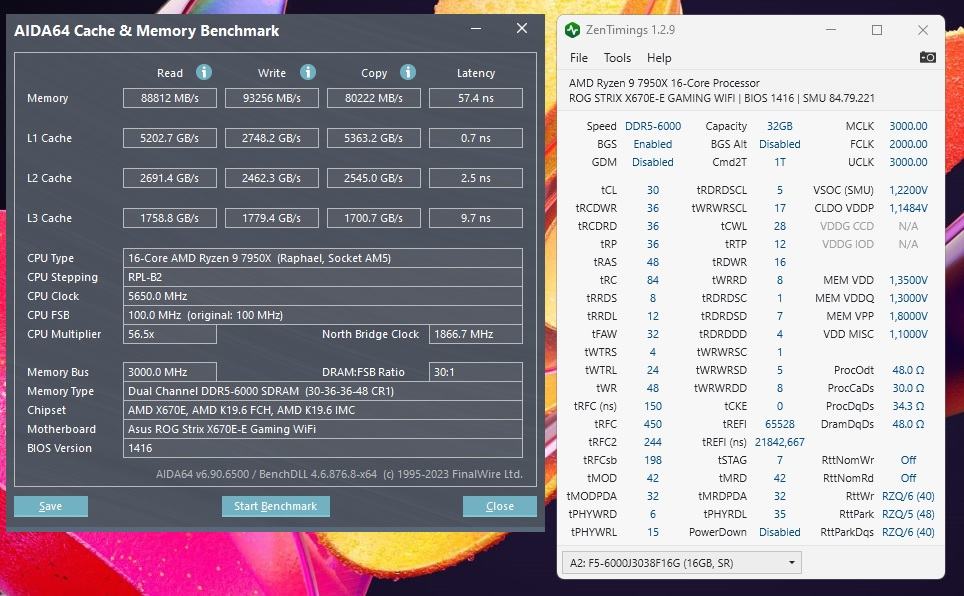Click the VSOC (SMU) 1,2200V value
The image size is (964, 596).
point(908,190)
